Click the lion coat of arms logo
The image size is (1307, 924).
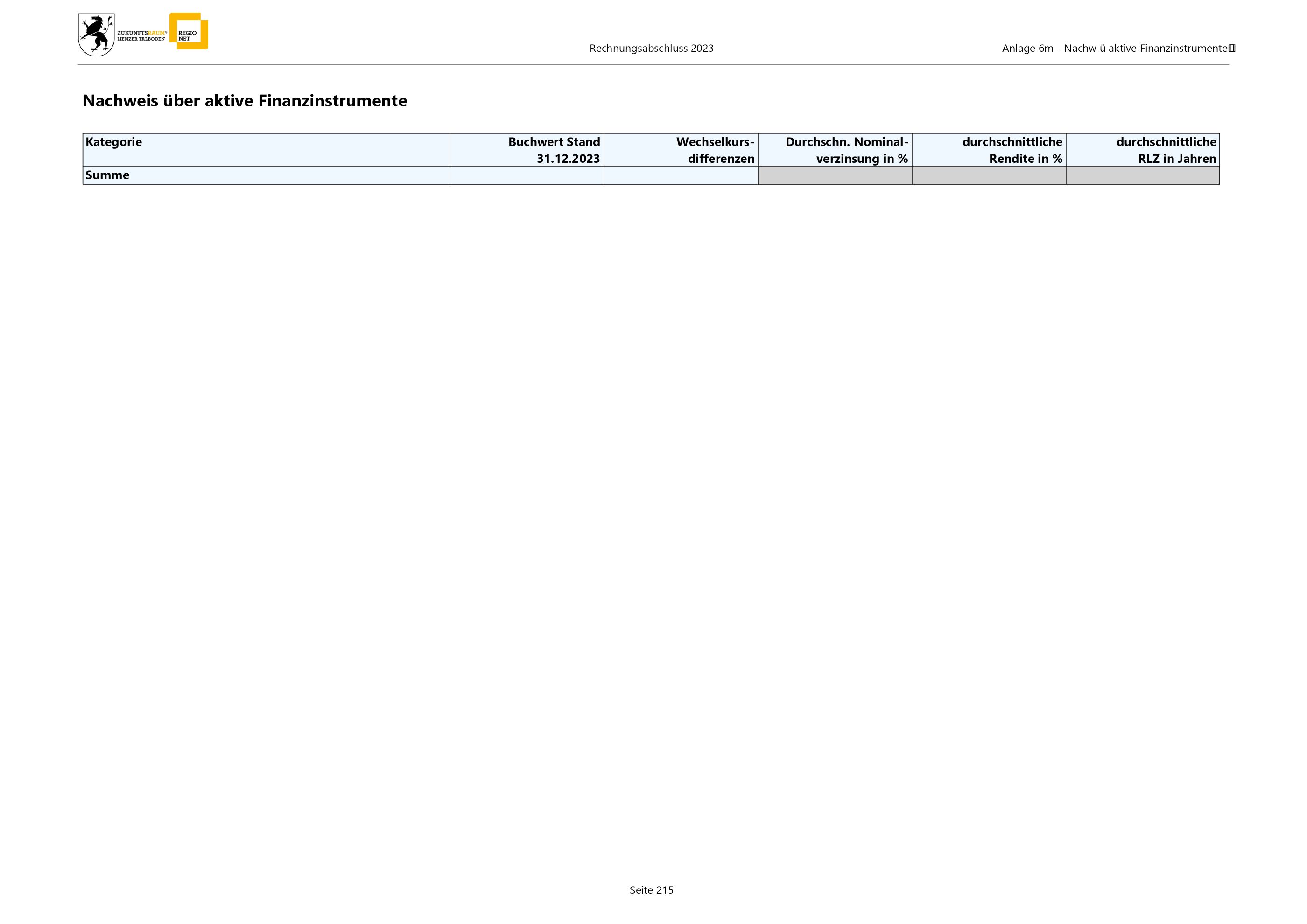point(96,35)
